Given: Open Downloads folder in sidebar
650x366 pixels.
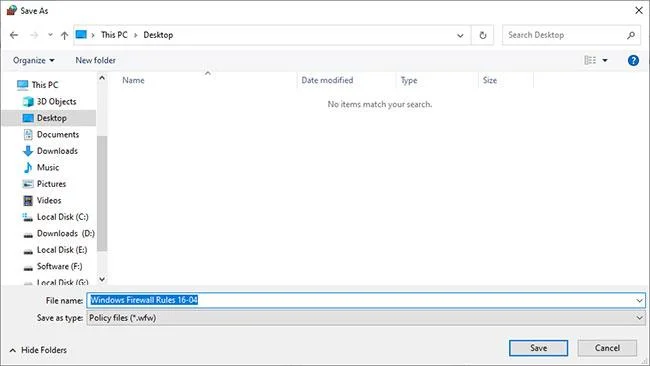Looking at the screenshot, I should (x=57, y=151).
